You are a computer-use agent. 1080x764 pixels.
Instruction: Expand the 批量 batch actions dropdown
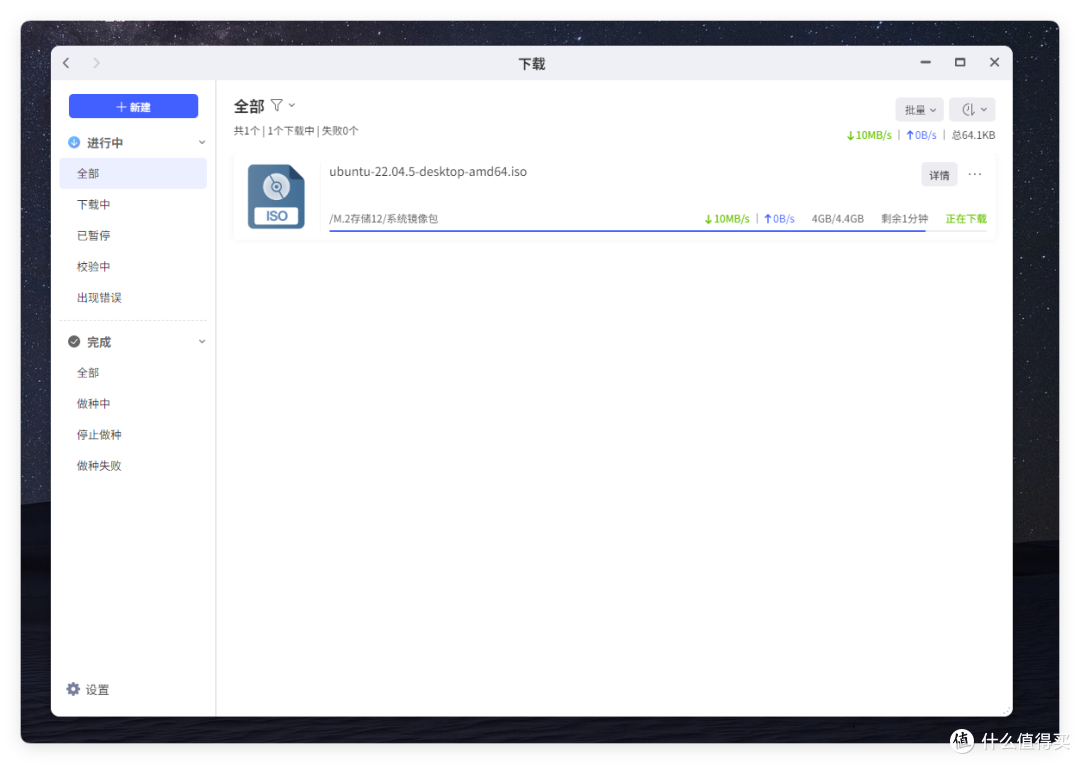click(918, 109)
